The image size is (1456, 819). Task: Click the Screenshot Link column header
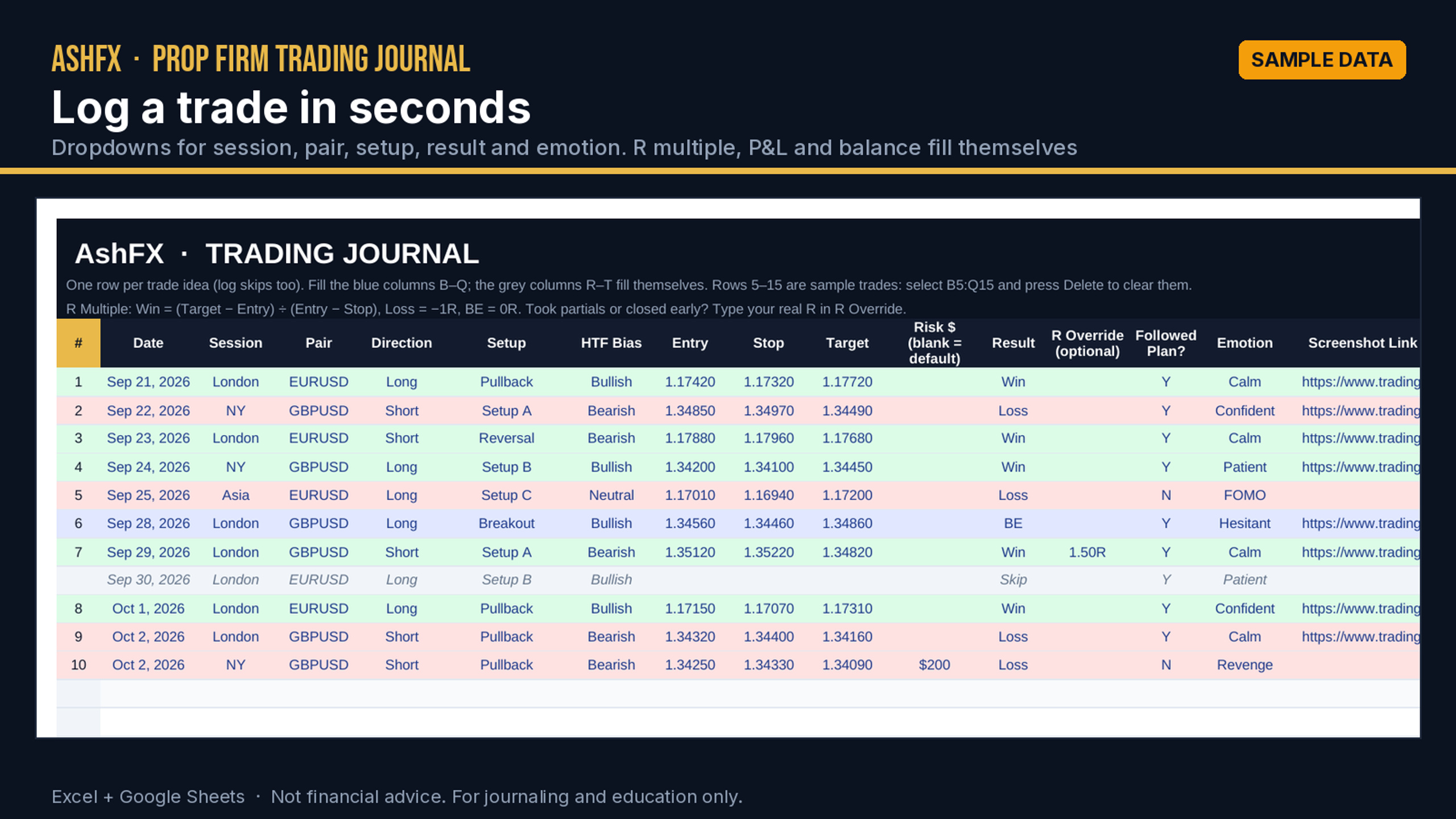[x=1362, y=343]
